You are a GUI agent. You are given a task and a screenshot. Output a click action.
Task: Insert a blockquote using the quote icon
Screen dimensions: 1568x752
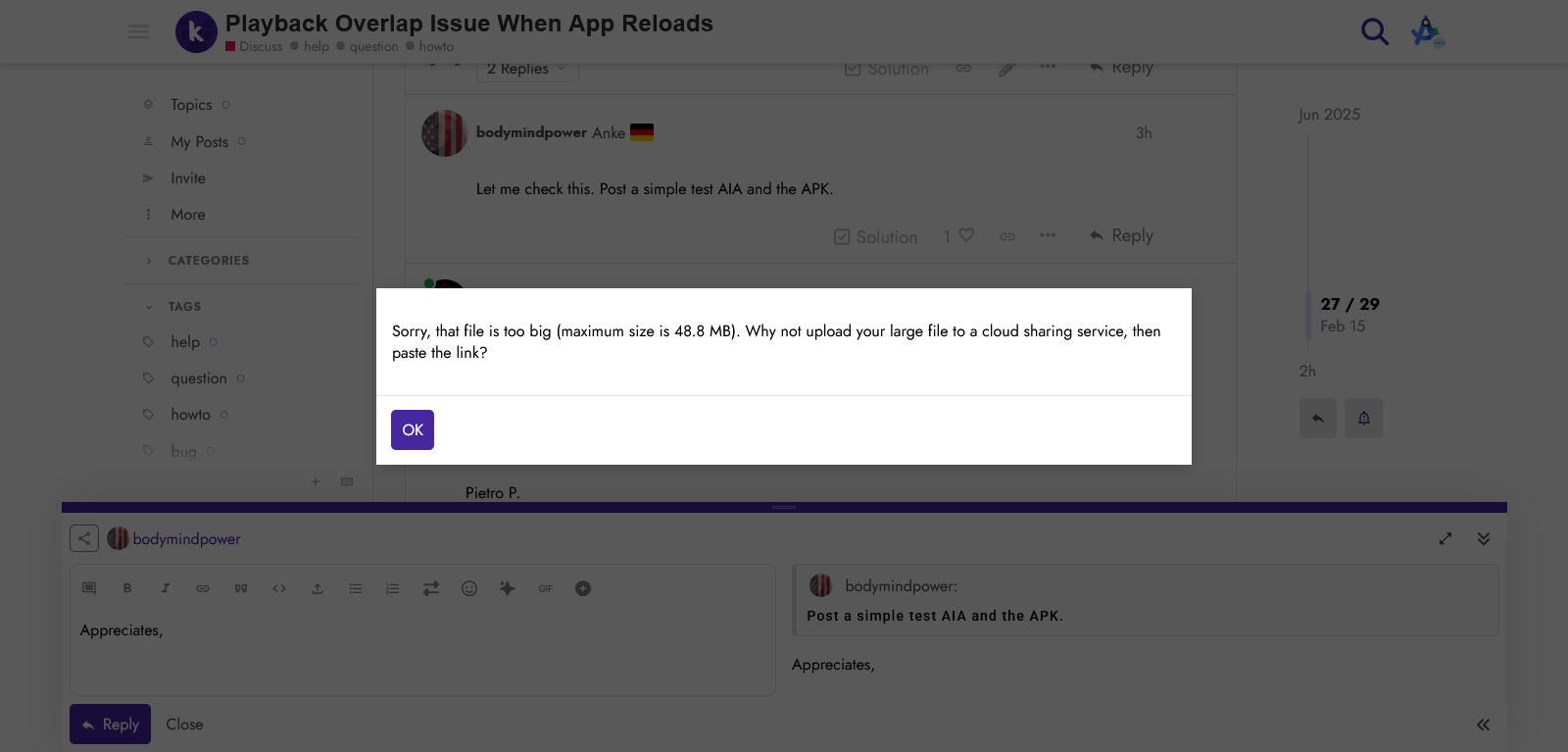[x=241, y=588]
